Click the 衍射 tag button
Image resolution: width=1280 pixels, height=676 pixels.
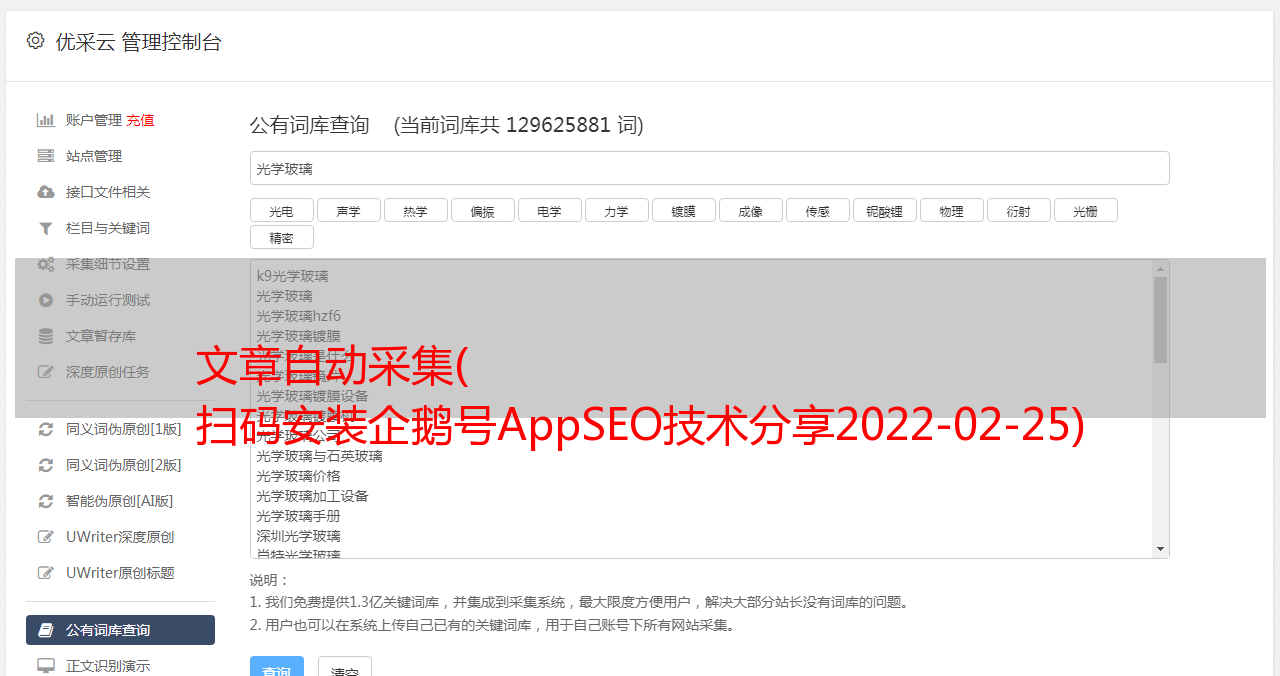click(x=1018, y=211)
